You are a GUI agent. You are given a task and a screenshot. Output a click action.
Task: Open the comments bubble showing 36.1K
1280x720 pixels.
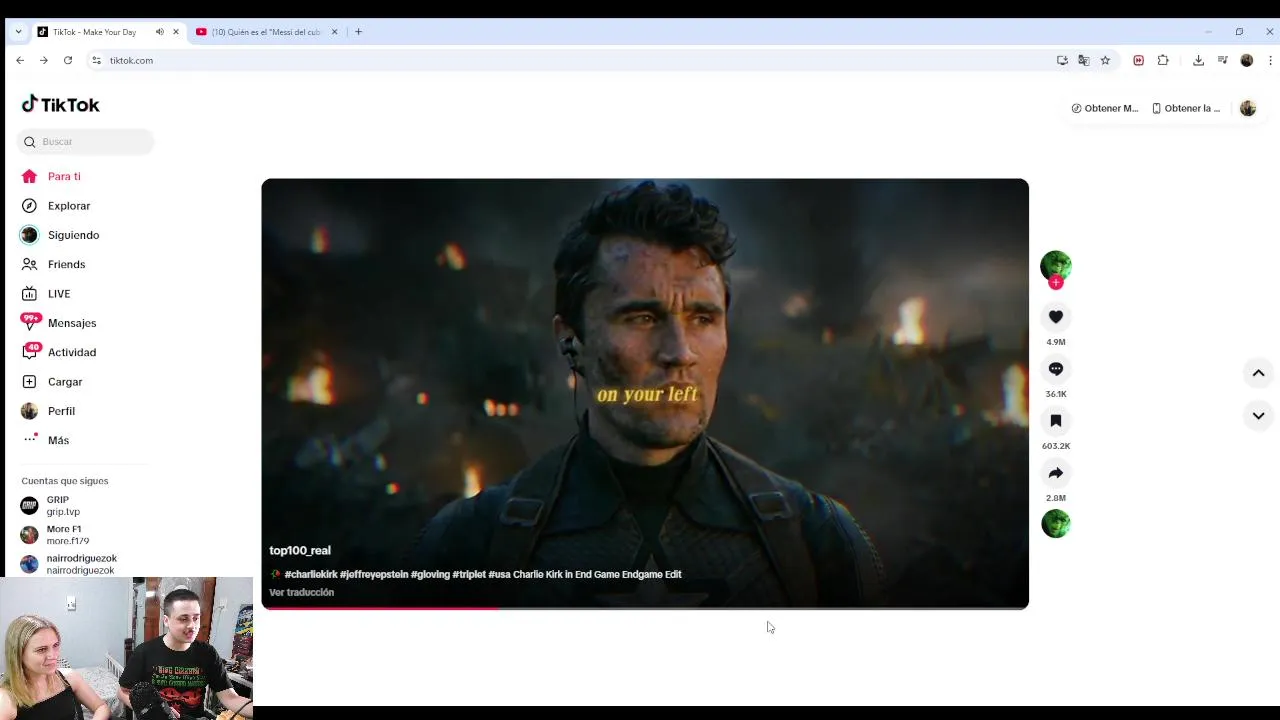tap(1056, 369)
